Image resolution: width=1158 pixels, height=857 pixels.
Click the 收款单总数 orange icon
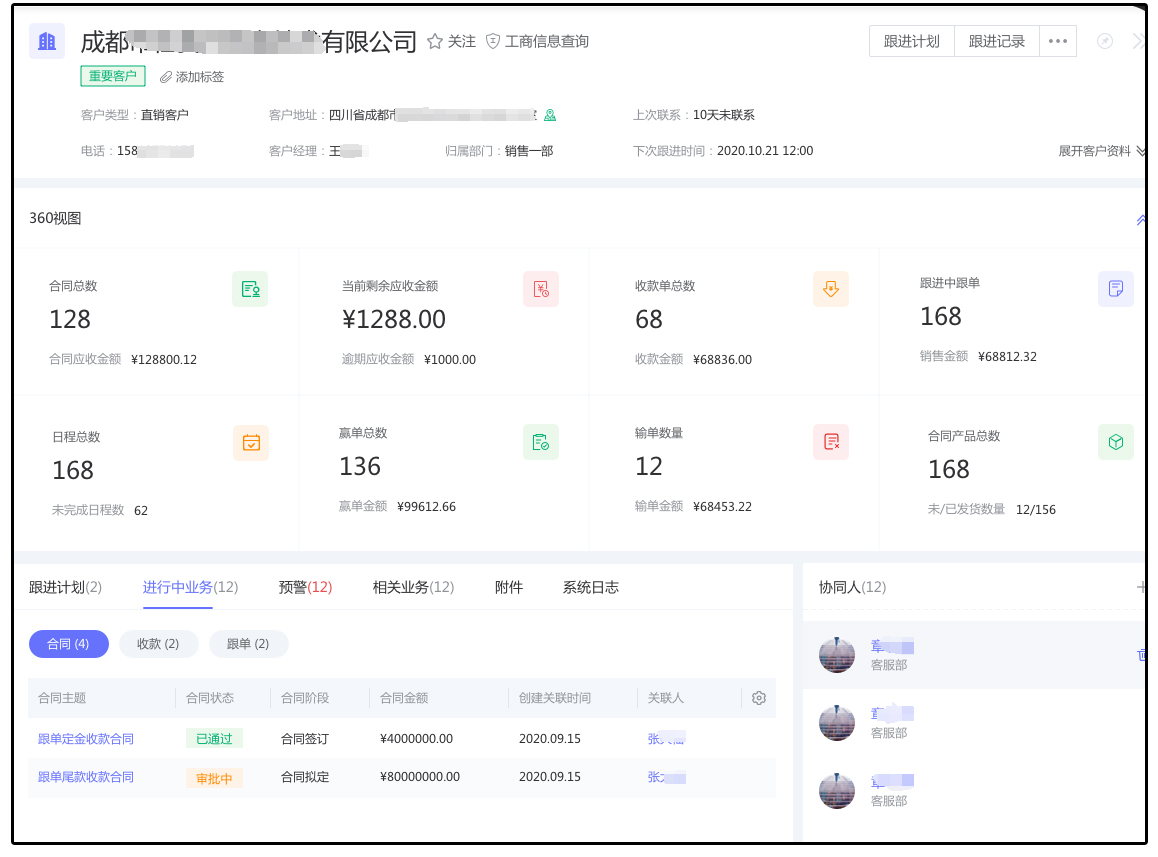831,289
